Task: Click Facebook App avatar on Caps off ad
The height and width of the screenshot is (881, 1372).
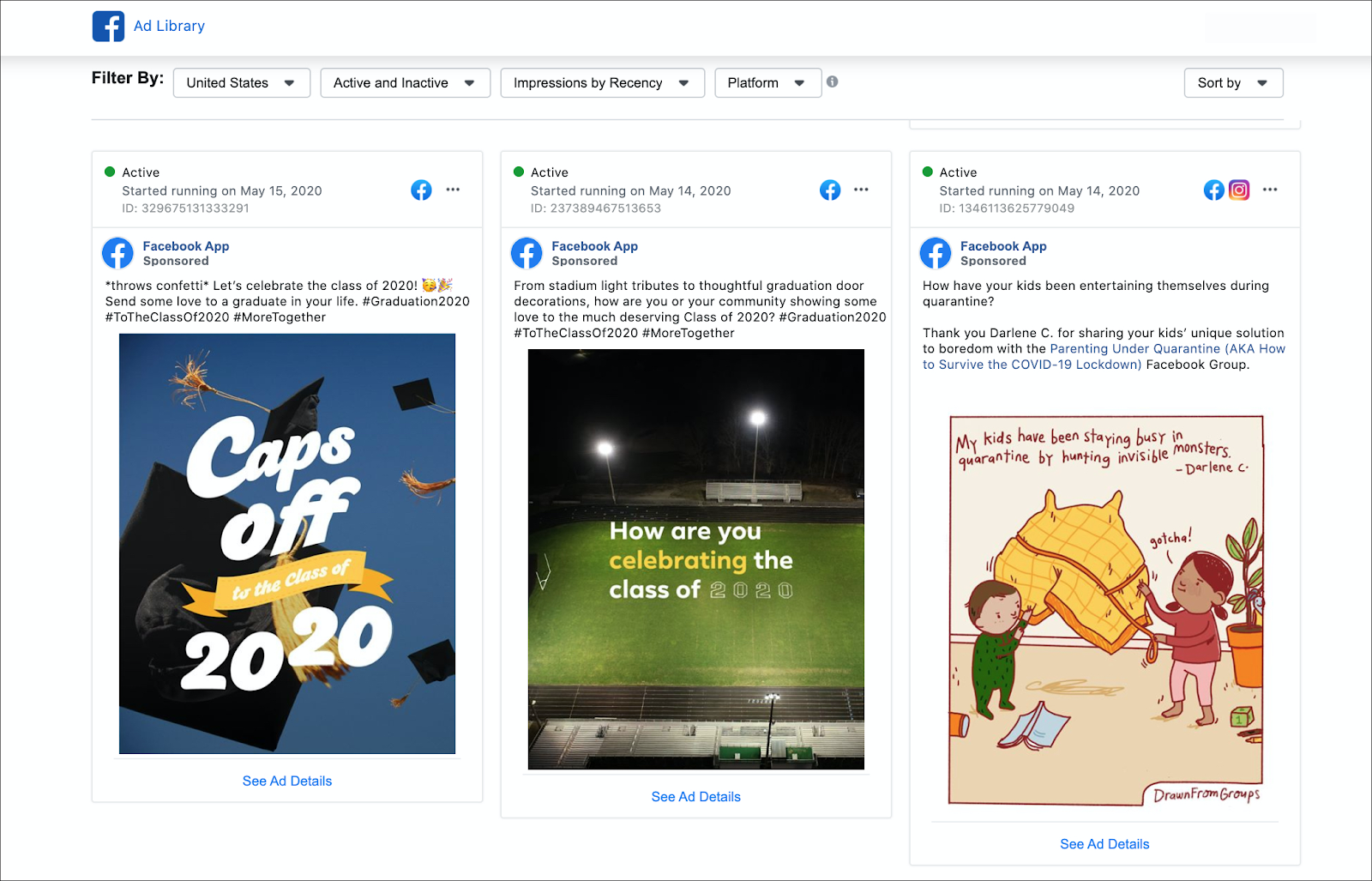Action: click(118, 253)
